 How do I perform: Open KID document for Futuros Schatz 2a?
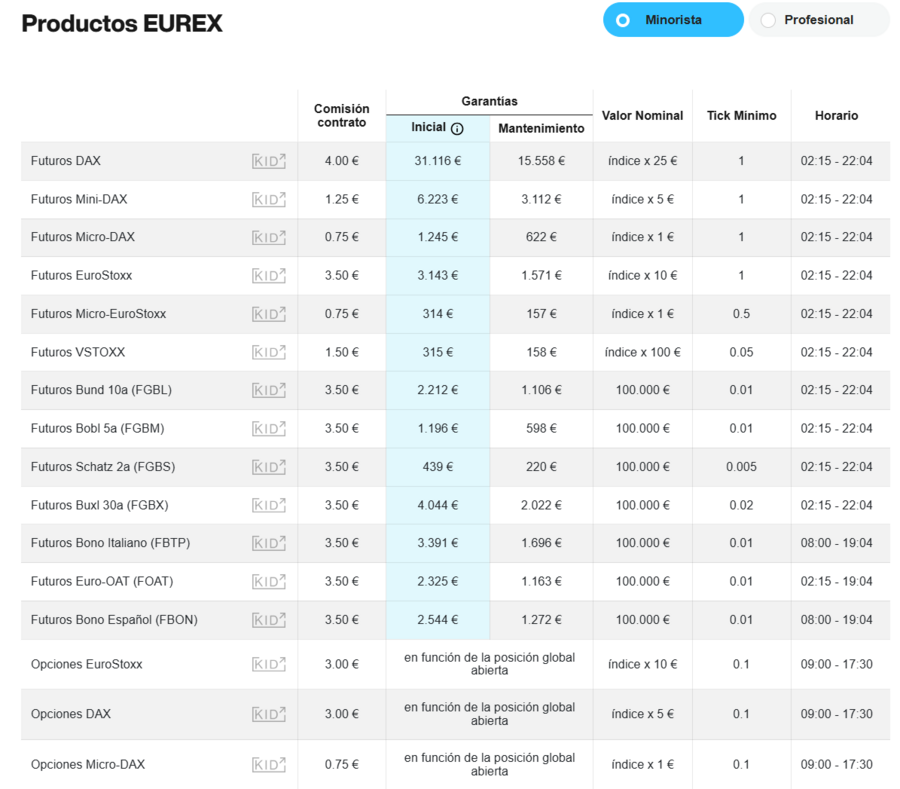269,467
